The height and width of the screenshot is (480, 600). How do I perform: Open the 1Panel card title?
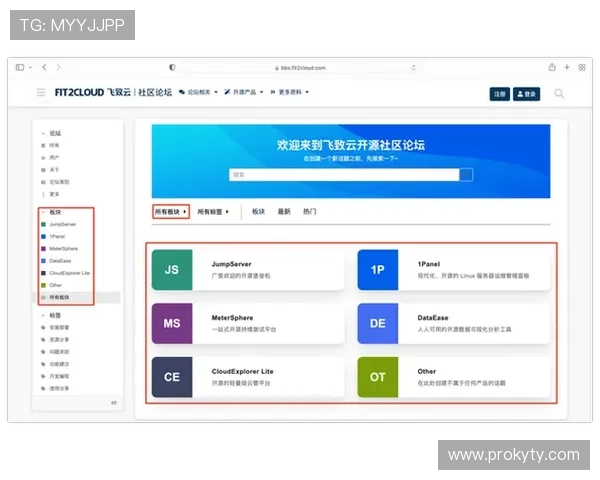point(429,264)
